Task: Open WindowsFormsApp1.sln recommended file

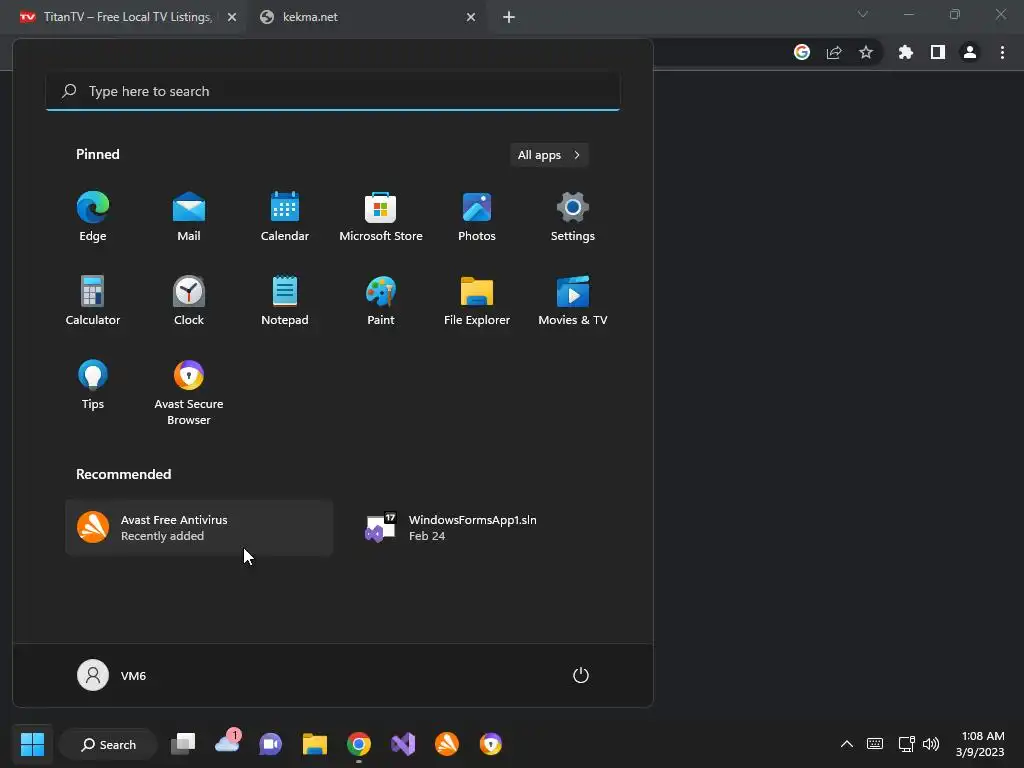Action: point(487,528)
